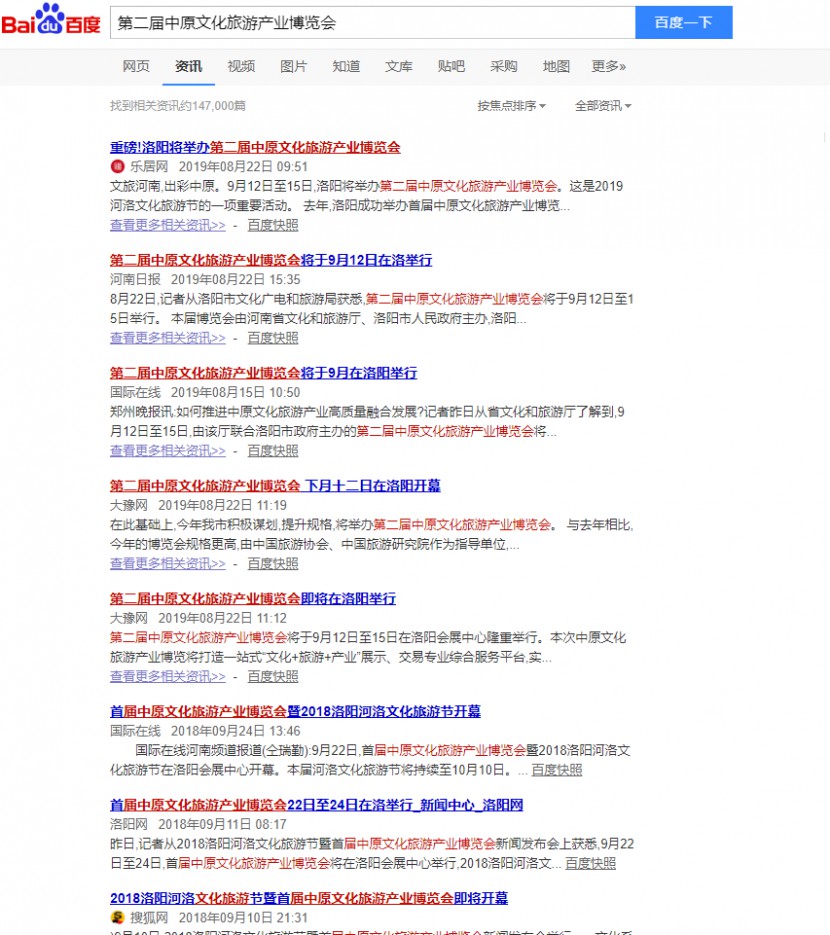Open the 贴吧 tab

pyautogui.click(x=451, y=67)
